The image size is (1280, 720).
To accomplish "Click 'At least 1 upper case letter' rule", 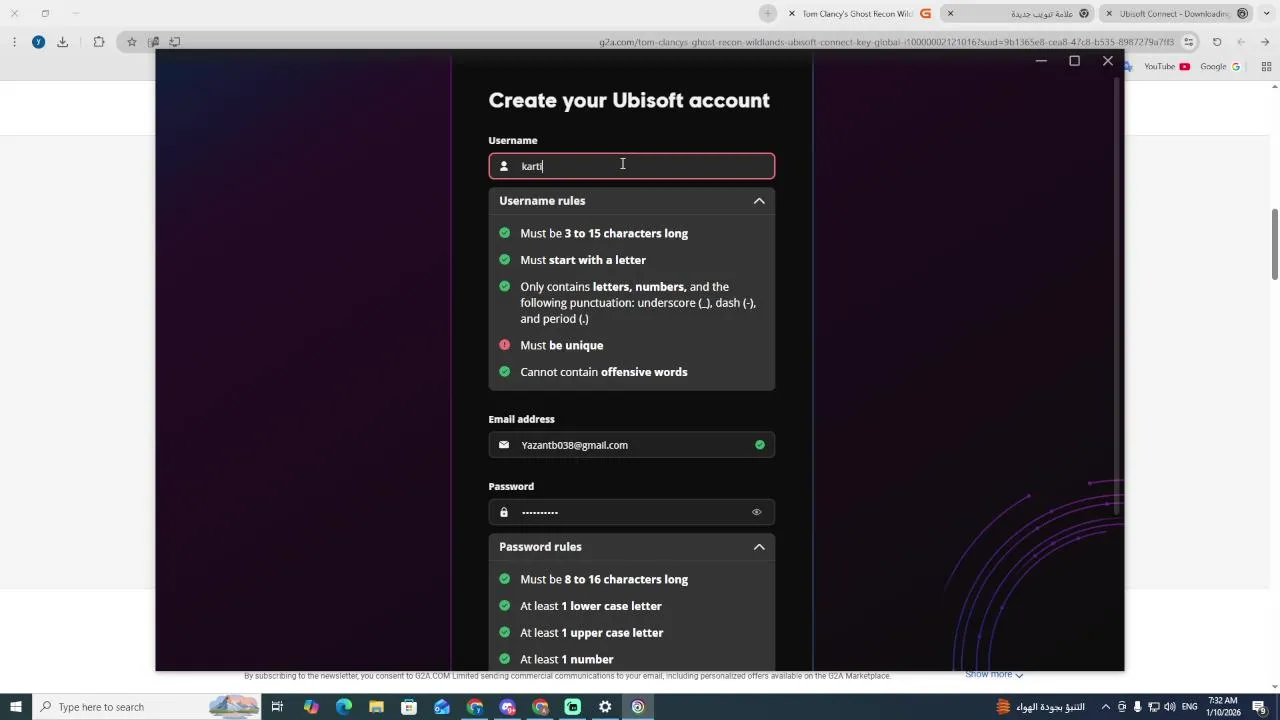I will pos(592,633).
